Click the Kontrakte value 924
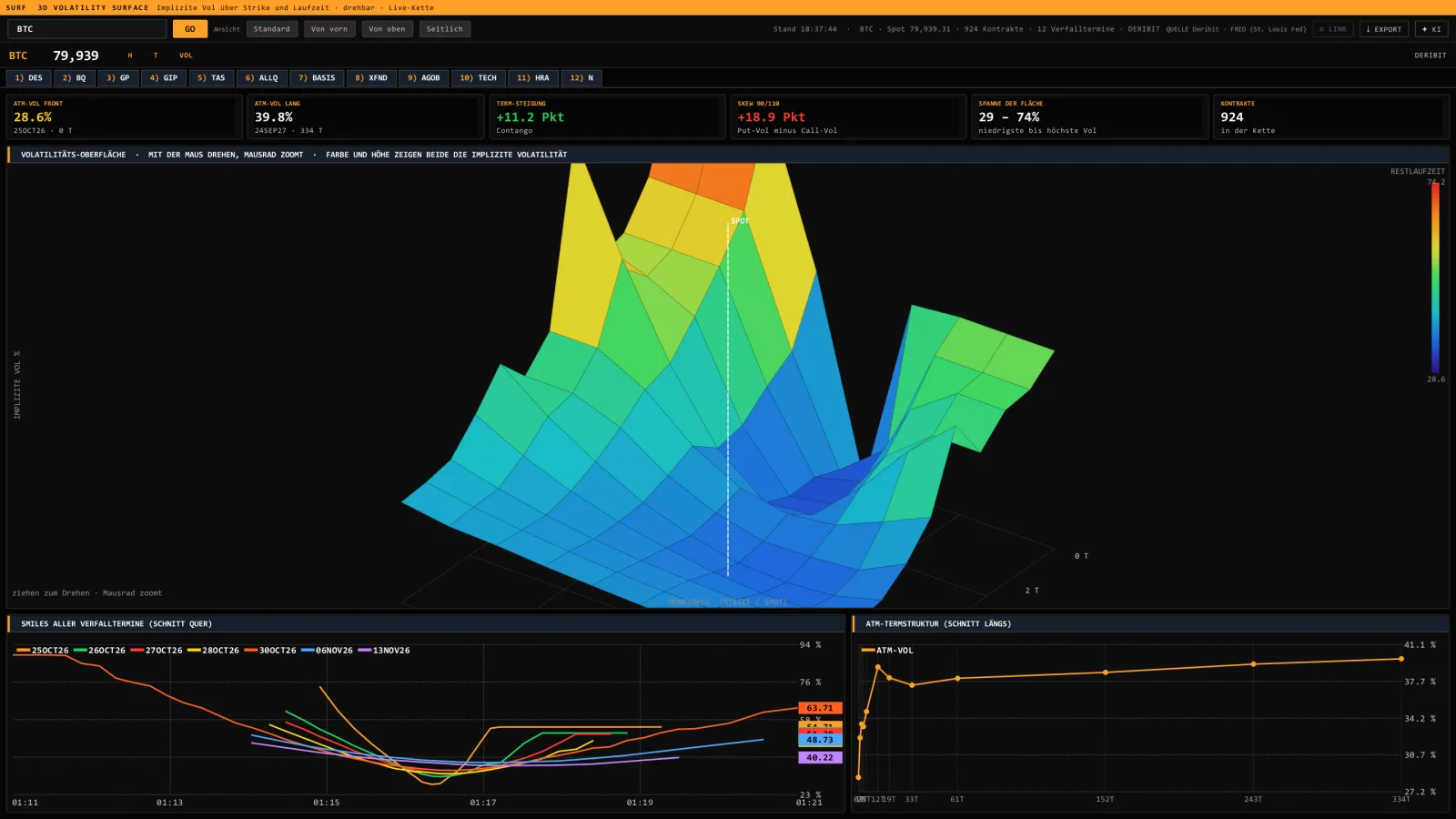 click(x=1232, y=117)
